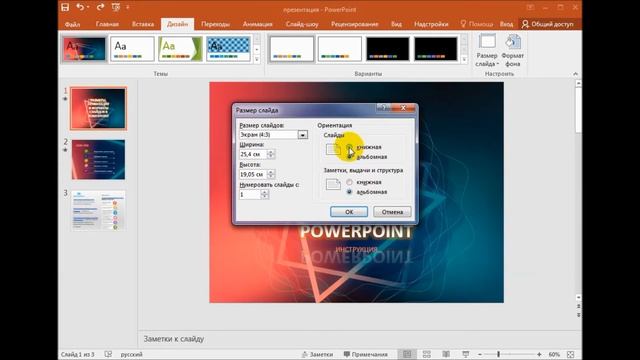This screenshot has height=360, width=640.
Task: Switch to Normal view icon
Action: tap(407, 354)
